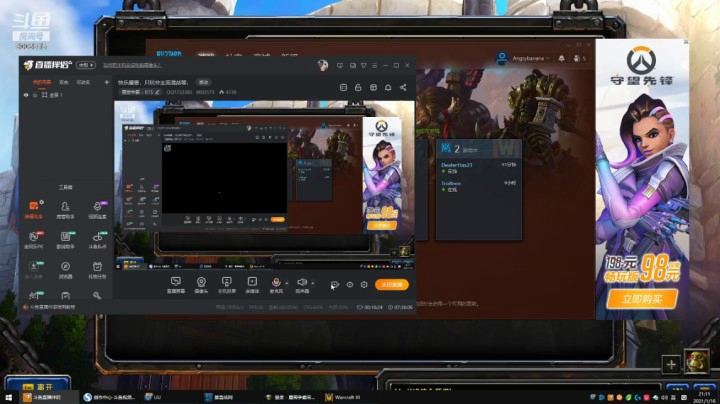Image resolution: width=720 pixels, height=404 pixels.
Task: Select the orange first scene tab
Action: click(x=42, y=82)
